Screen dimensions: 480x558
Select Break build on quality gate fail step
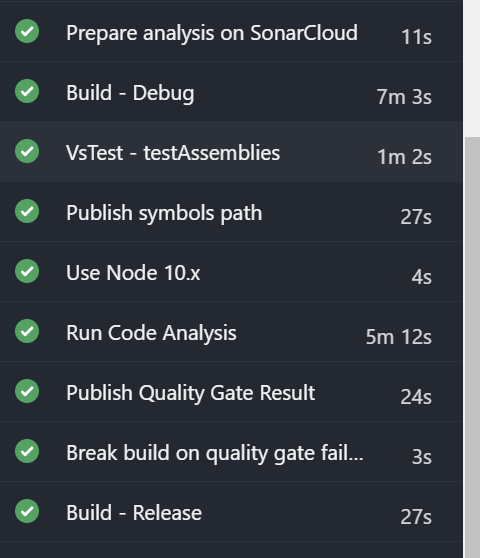(231, 452)
